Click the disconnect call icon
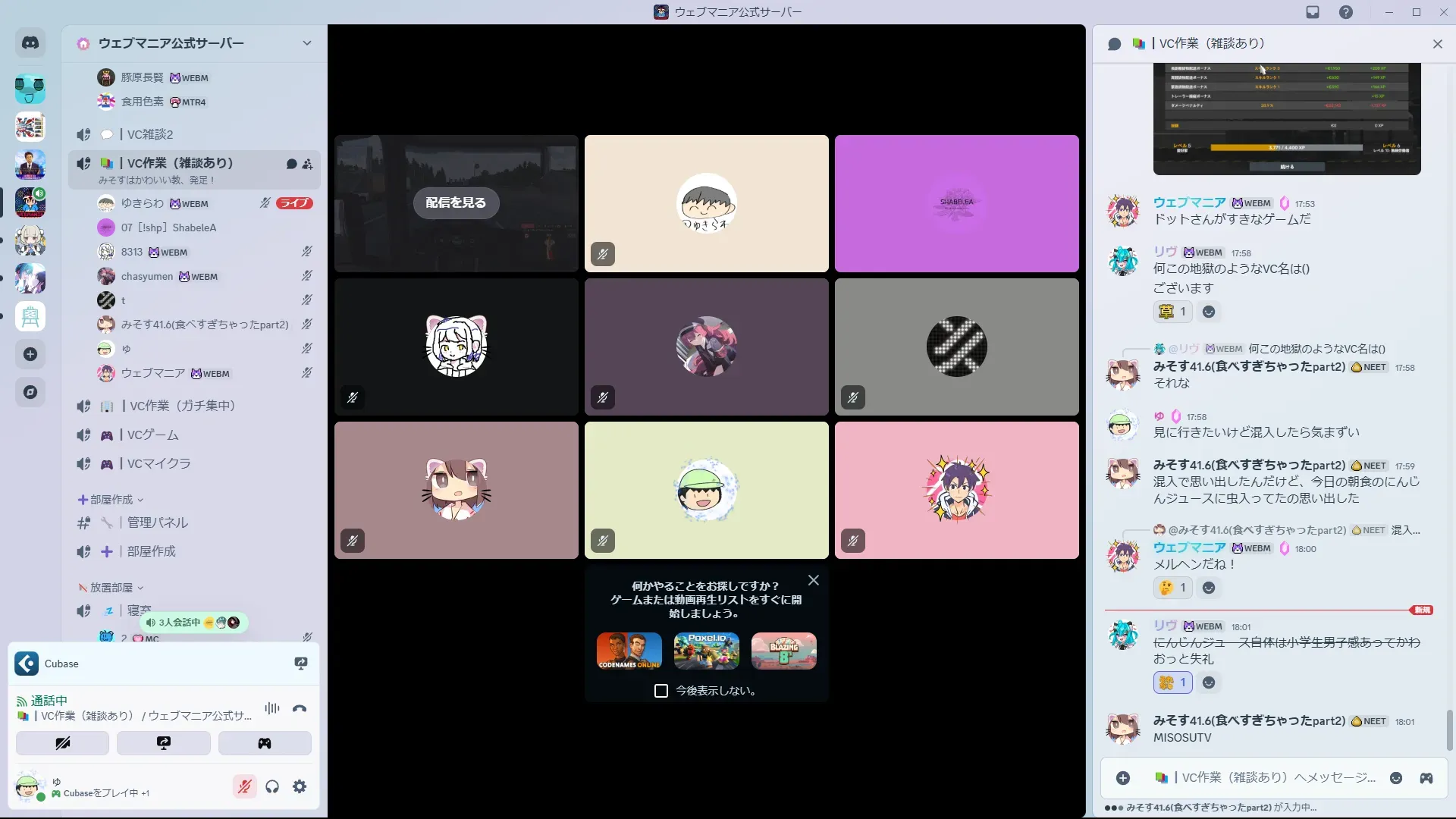The width and height of the screenshot is (1456, 819). [x=300, y=708]
